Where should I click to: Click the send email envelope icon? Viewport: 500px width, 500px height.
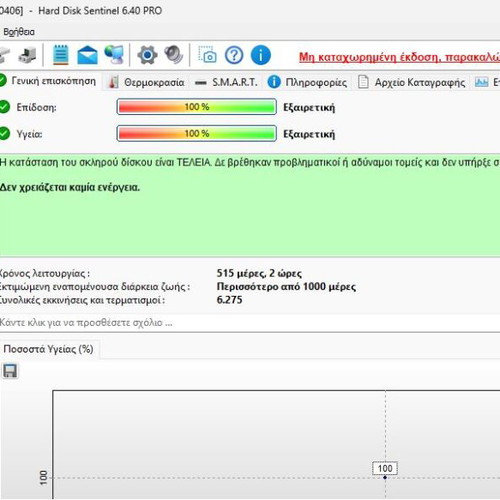click(87, 55)
